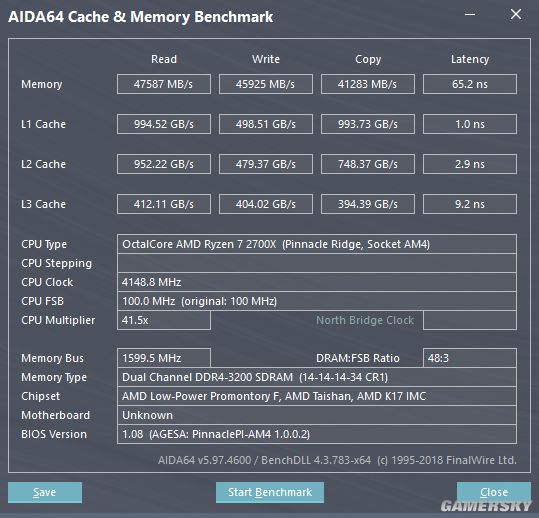Click the Write column header

[266, 59]
